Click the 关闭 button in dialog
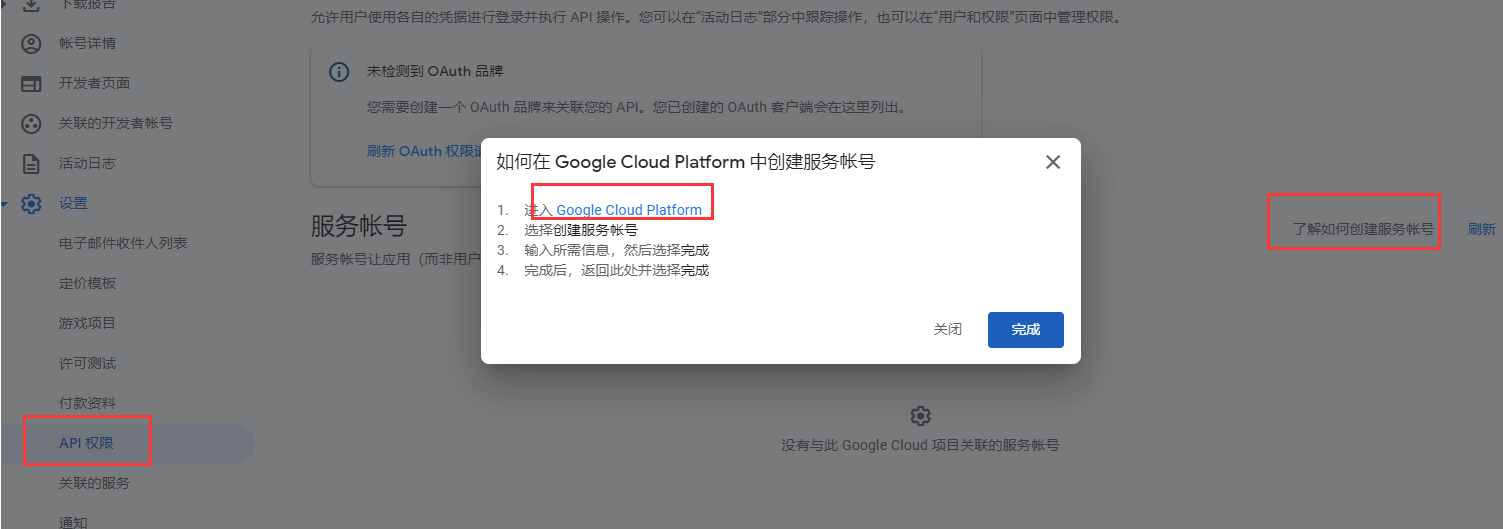This screenshot has height=529, width=1503. pyautogui.click(x=948, y=330)
